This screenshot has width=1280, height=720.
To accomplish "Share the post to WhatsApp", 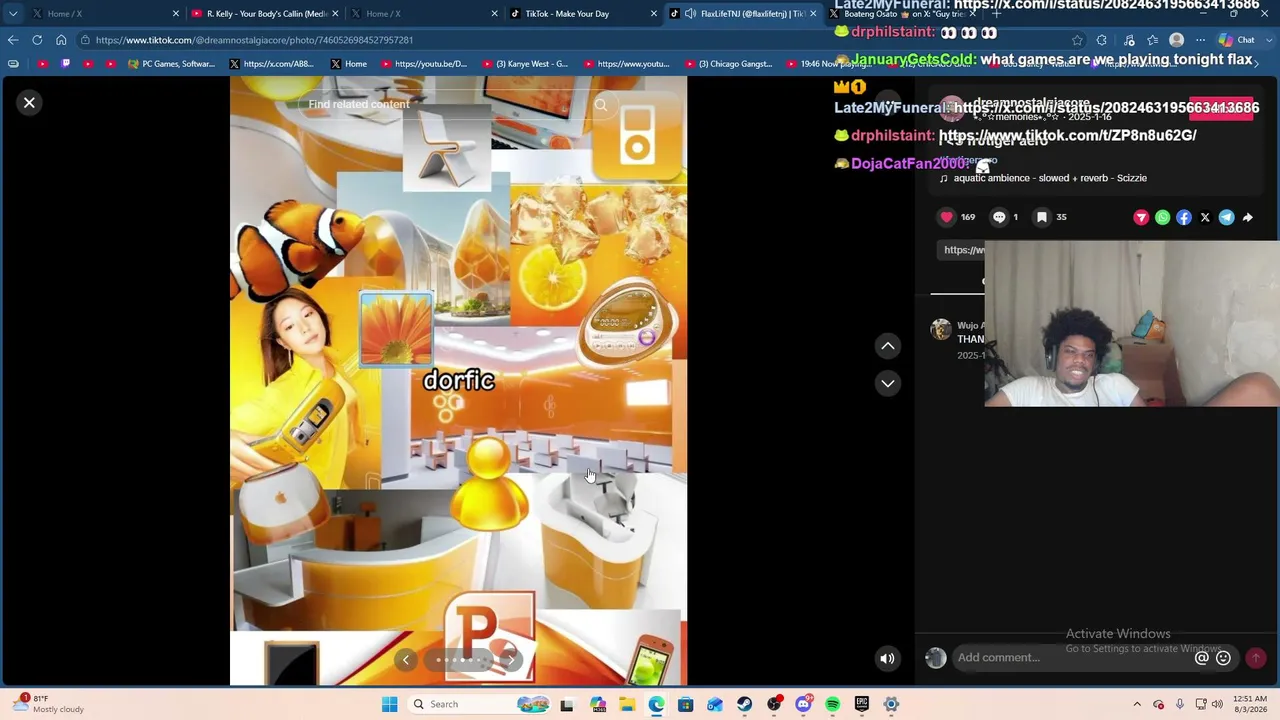I will (x=1162, y=217).
